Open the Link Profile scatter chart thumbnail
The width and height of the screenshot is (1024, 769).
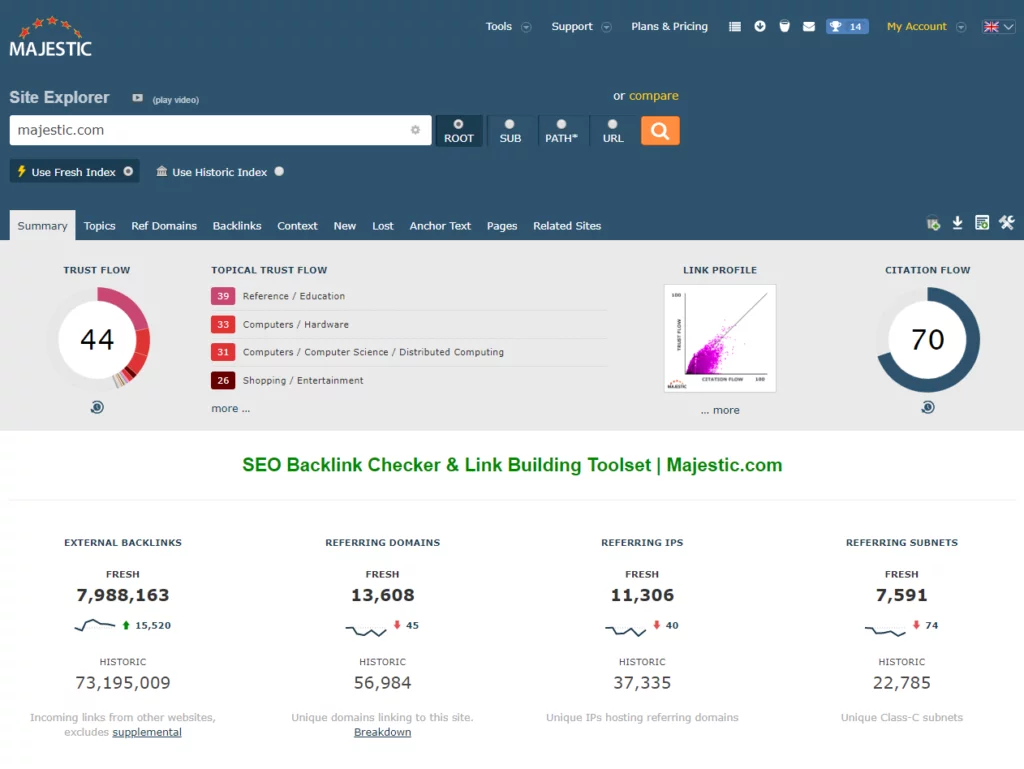720,338
